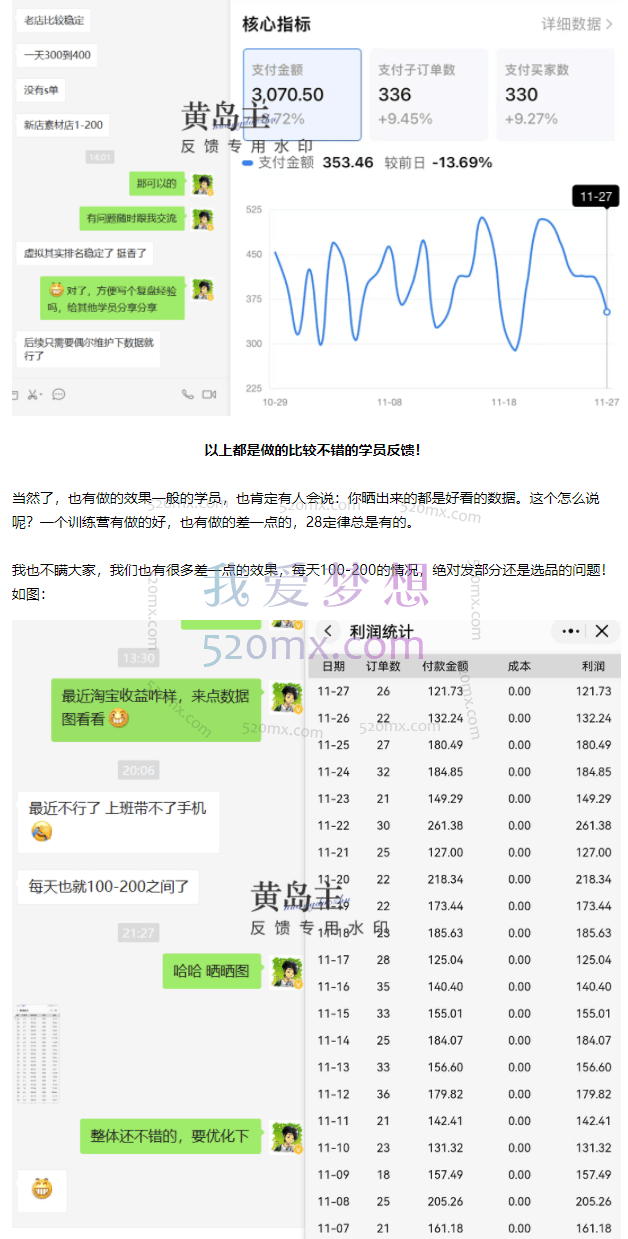Click the 每天也就100-200之间了 message

click(x=108, y=886)
